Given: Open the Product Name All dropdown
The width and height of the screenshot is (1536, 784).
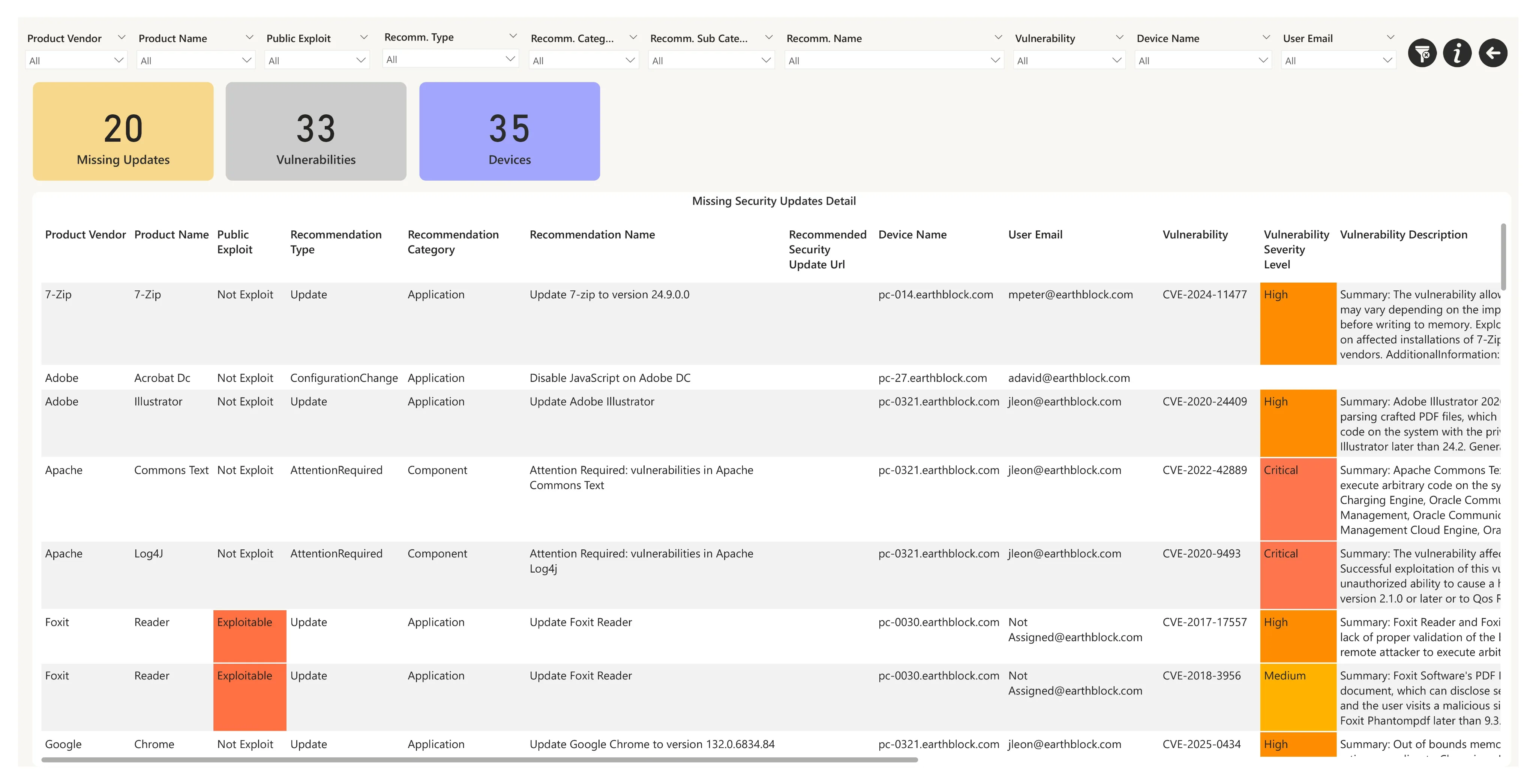Looking at the screenshot, I should tap(196, 60).
